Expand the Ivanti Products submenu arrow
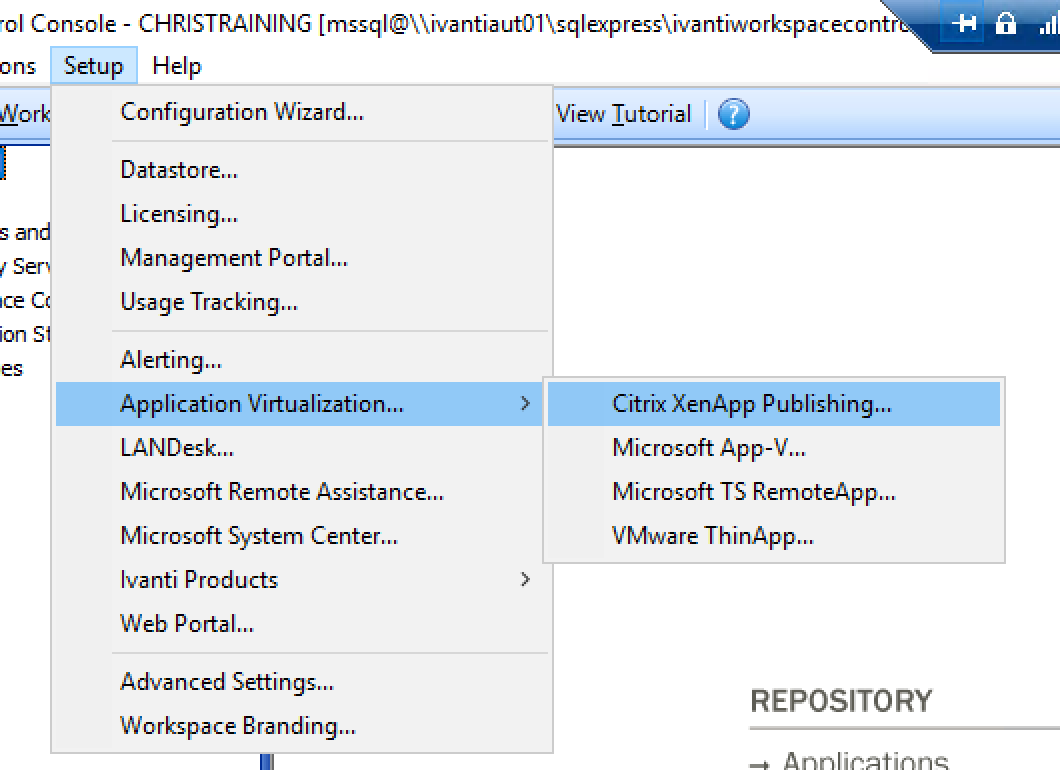The image size is (1060, 770). (x=525, y=580)
